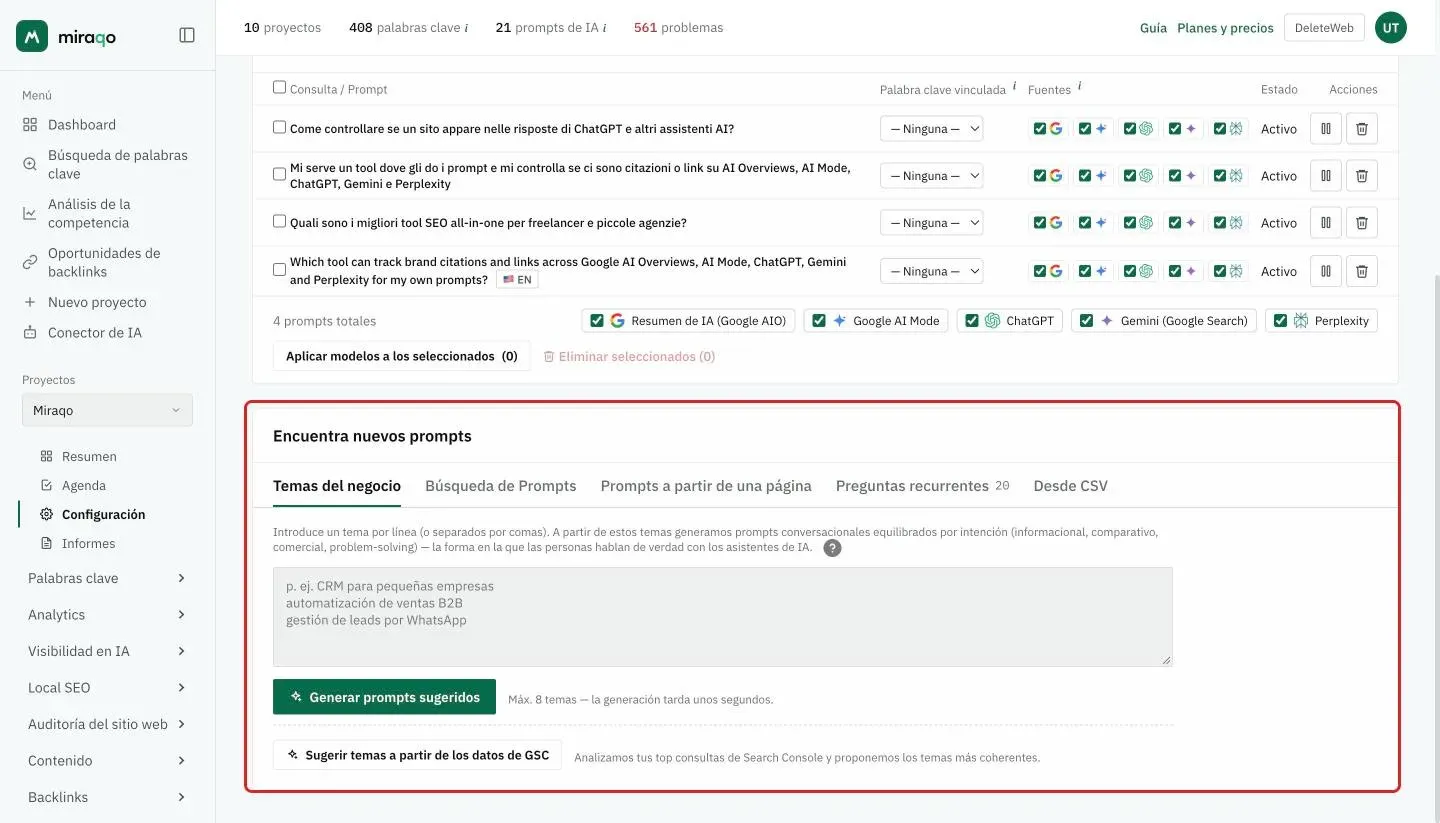
Task: Toggle Google AI Mode model checkbox
Action: (819, 321)
